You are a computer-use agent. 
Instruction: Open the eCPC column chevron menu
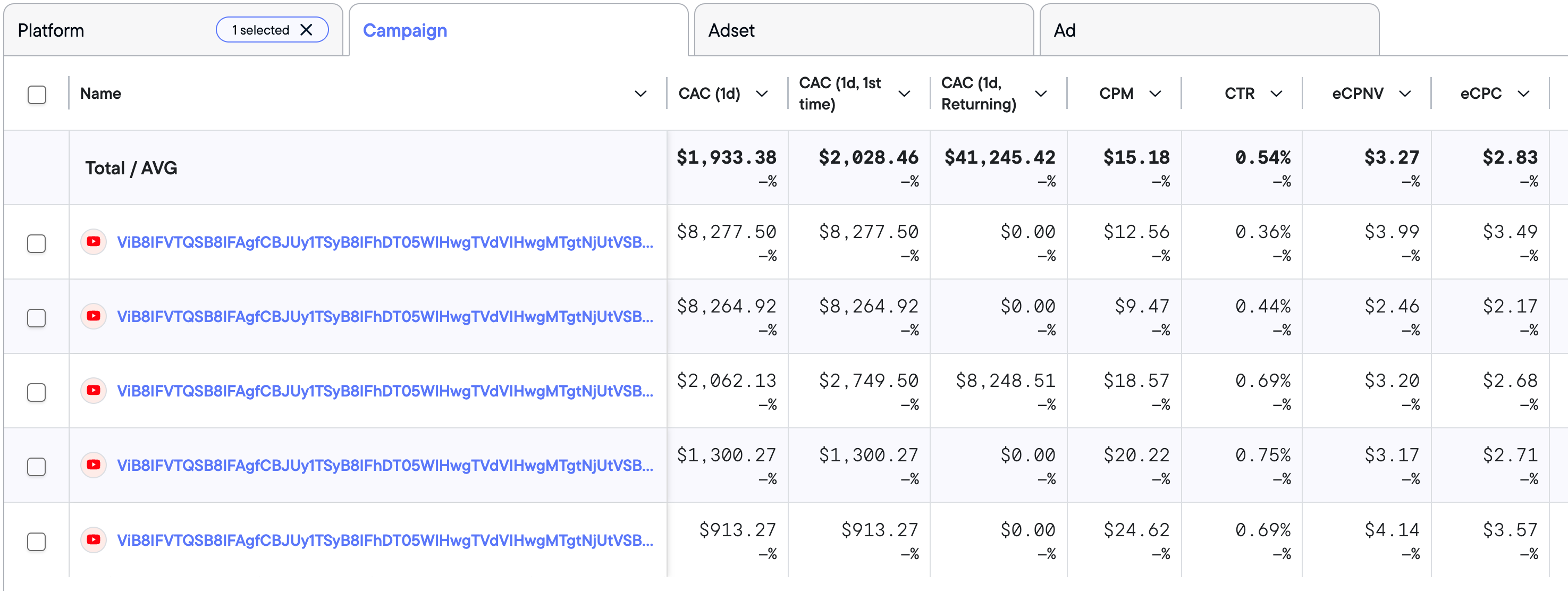[1523, 94]
